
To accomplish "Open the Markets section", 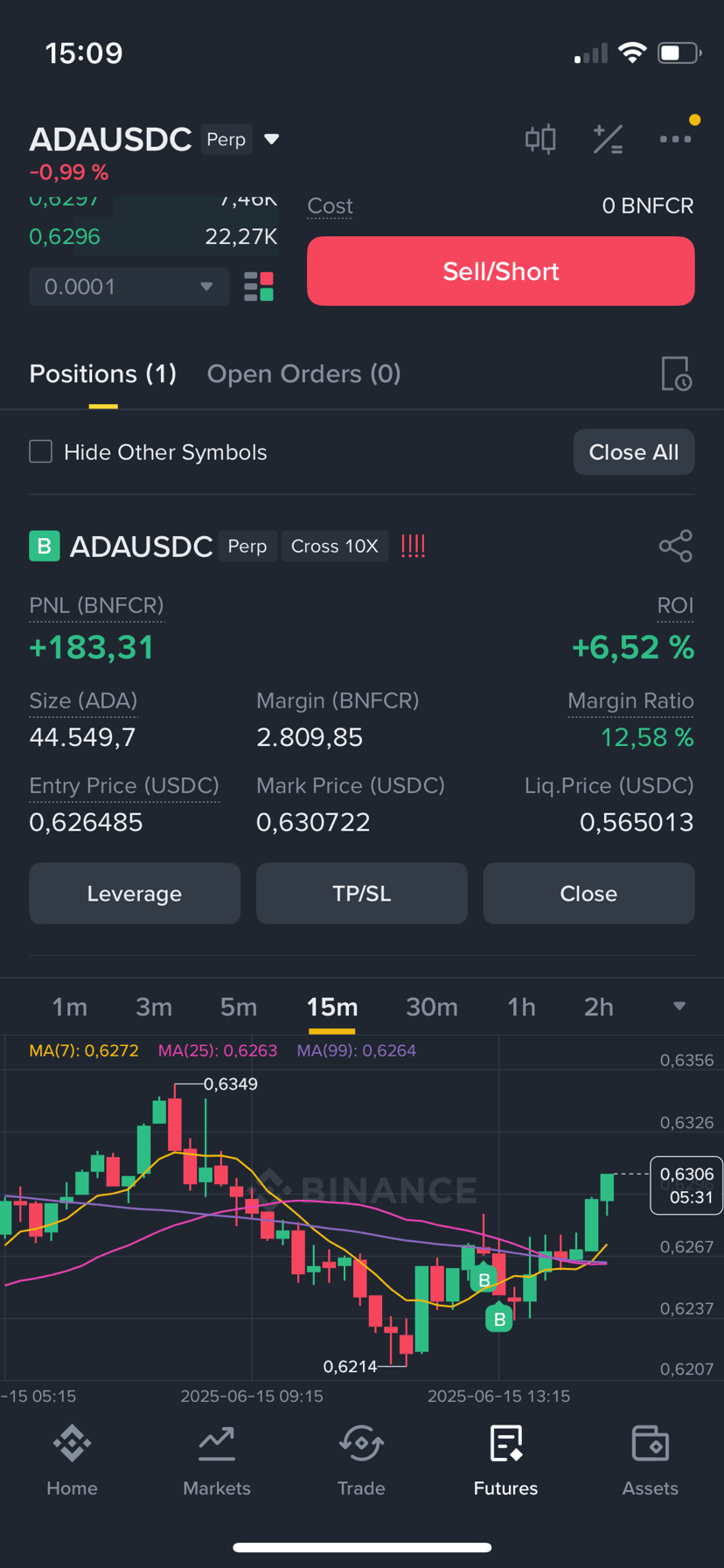I will point(217,1460).
